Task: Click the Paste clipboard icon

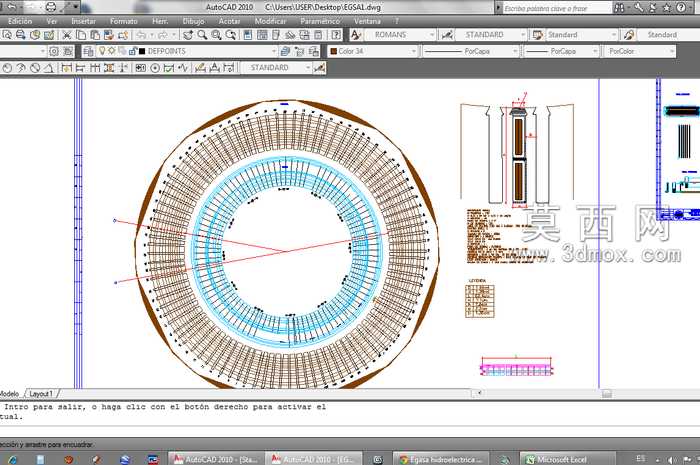Action: point(95,35)
